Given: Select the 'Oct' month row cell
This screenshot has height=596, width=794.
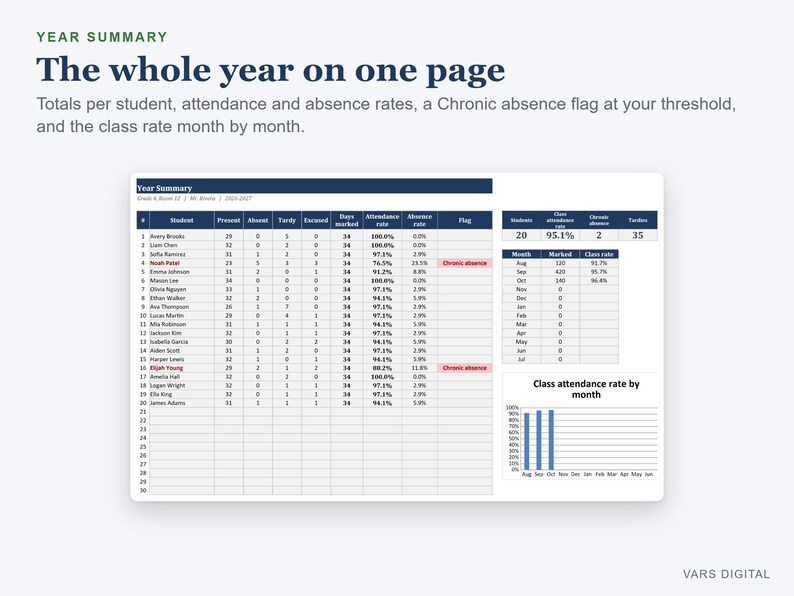Looking at the screenshot, I should [x=522, y=281].
